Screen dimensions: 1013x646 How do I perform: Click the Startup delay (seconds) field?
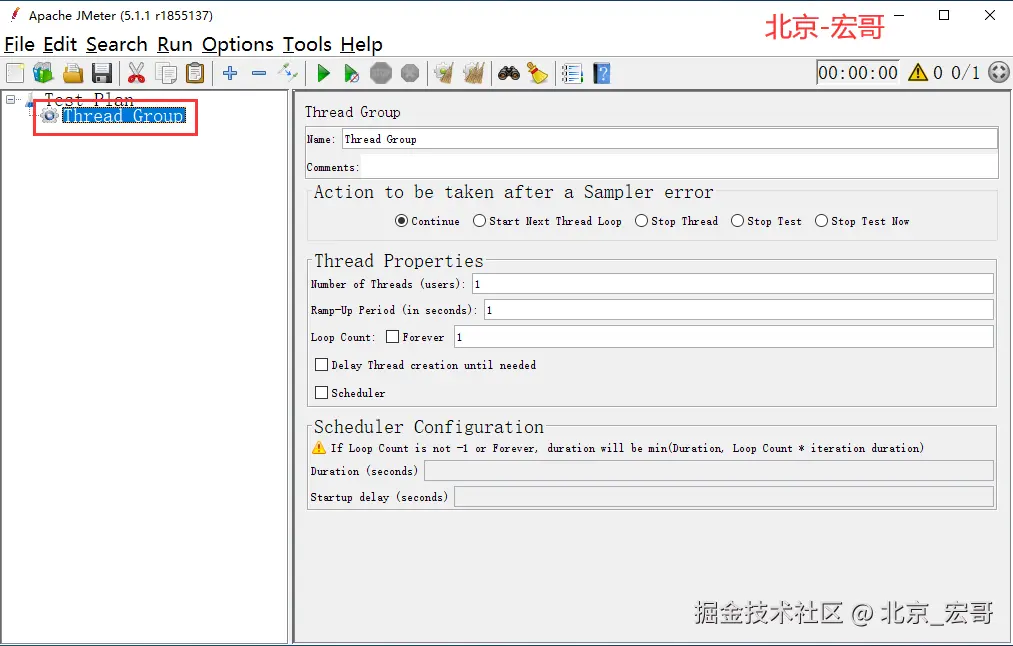pyautogui.click(x=724, y=497)
